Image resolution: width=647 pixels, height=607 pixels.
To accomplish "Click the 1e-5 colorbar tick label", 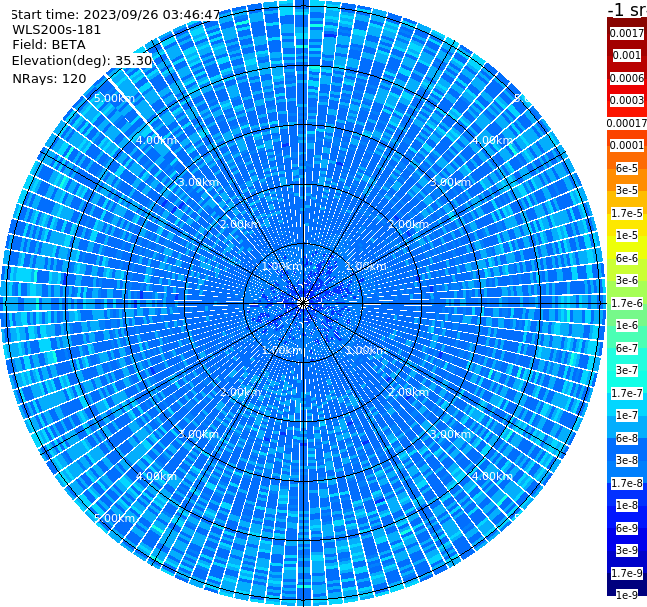I will pyautogui.click(x=627, y=235).
